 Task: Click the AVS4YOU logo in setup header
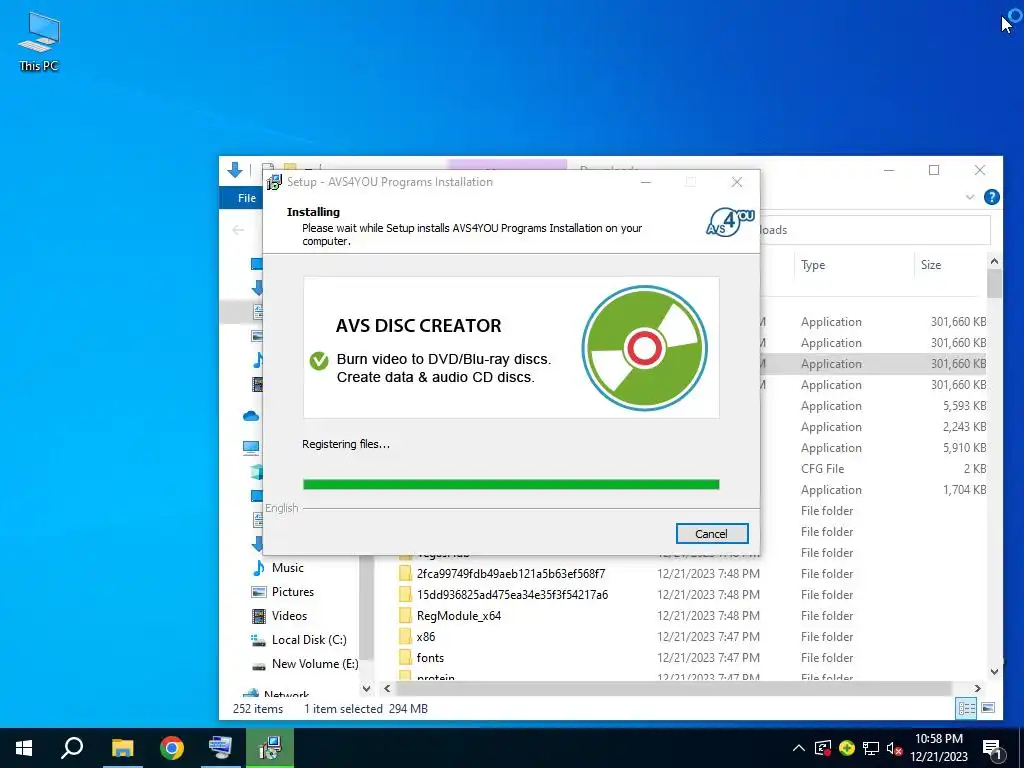click(x=730, y=222)
